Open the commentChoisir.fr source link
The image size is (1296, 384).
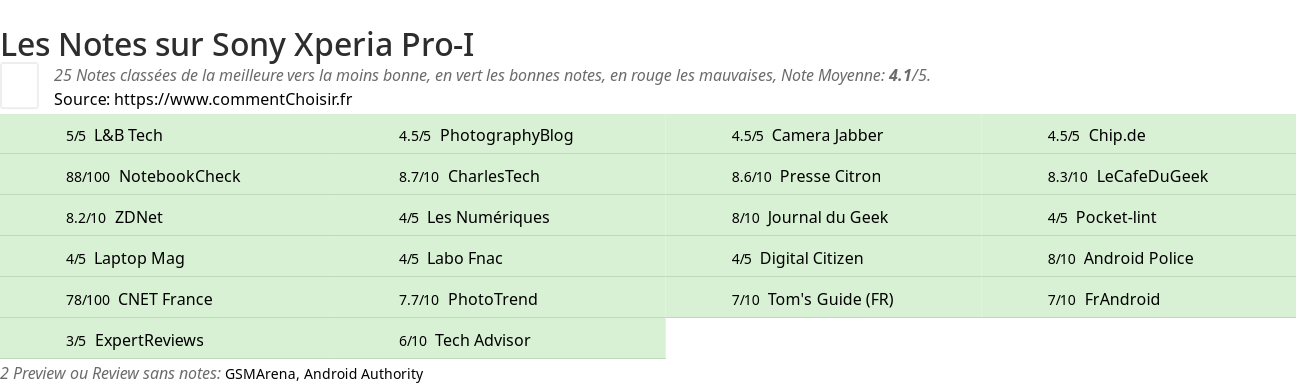(x=233, y=99)
